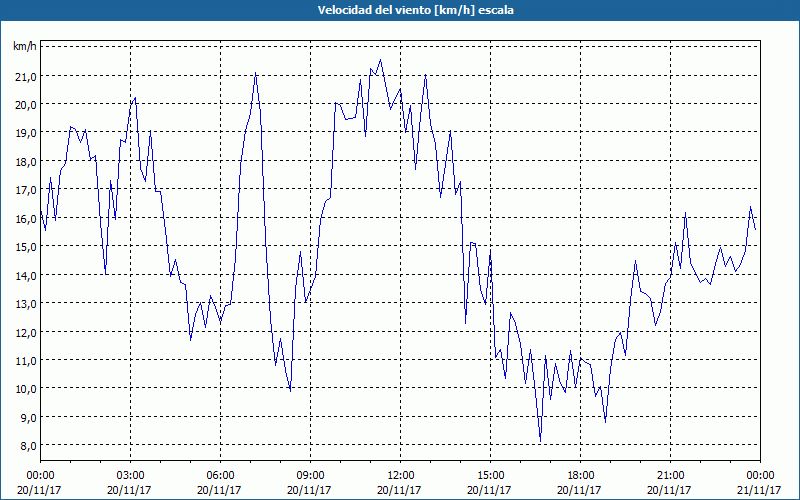
Task: Click the wind speed peak near 11:20
Action: [x=380, y=60]
